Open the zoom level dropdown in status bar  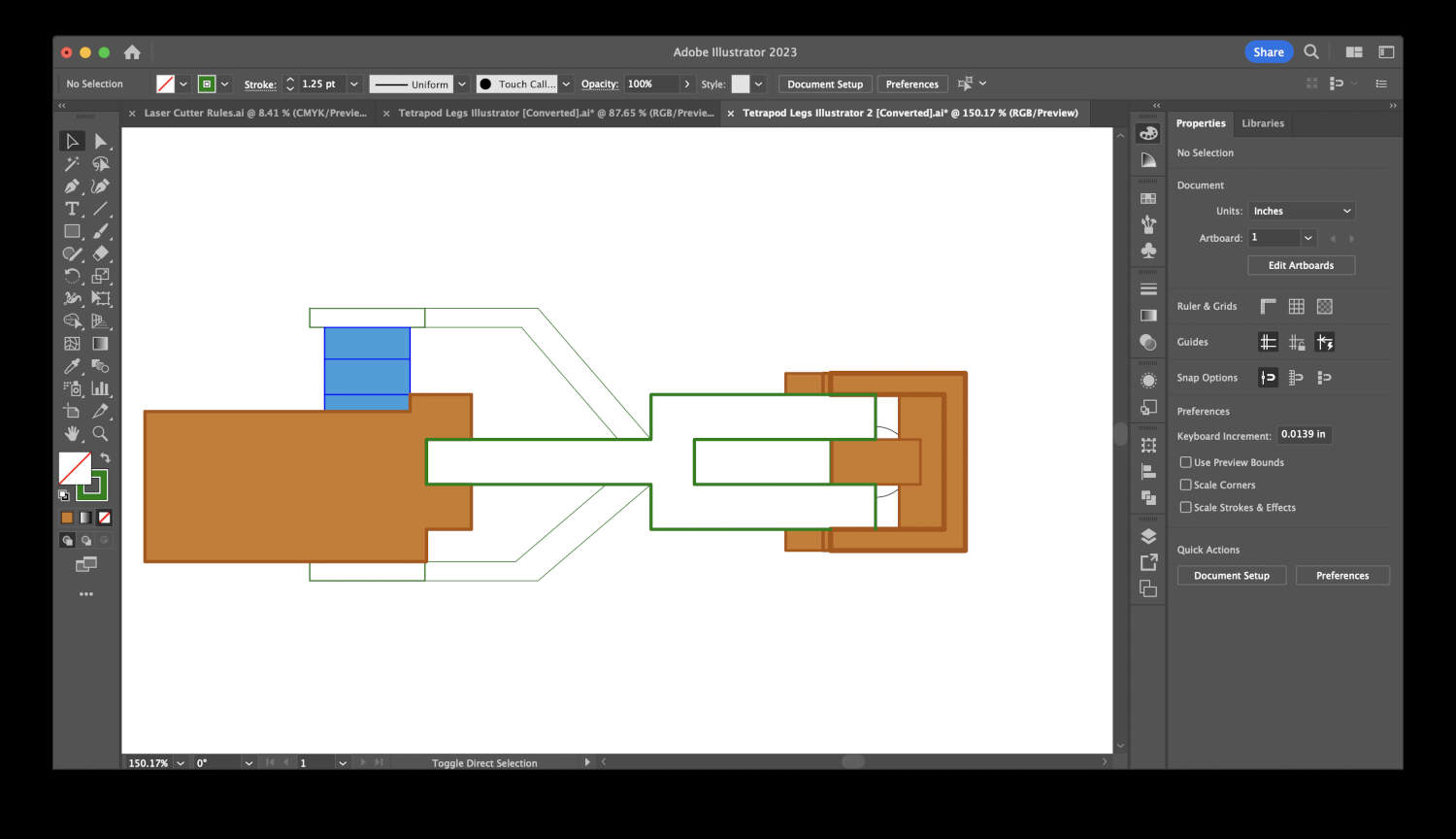[x=181, y=763]
